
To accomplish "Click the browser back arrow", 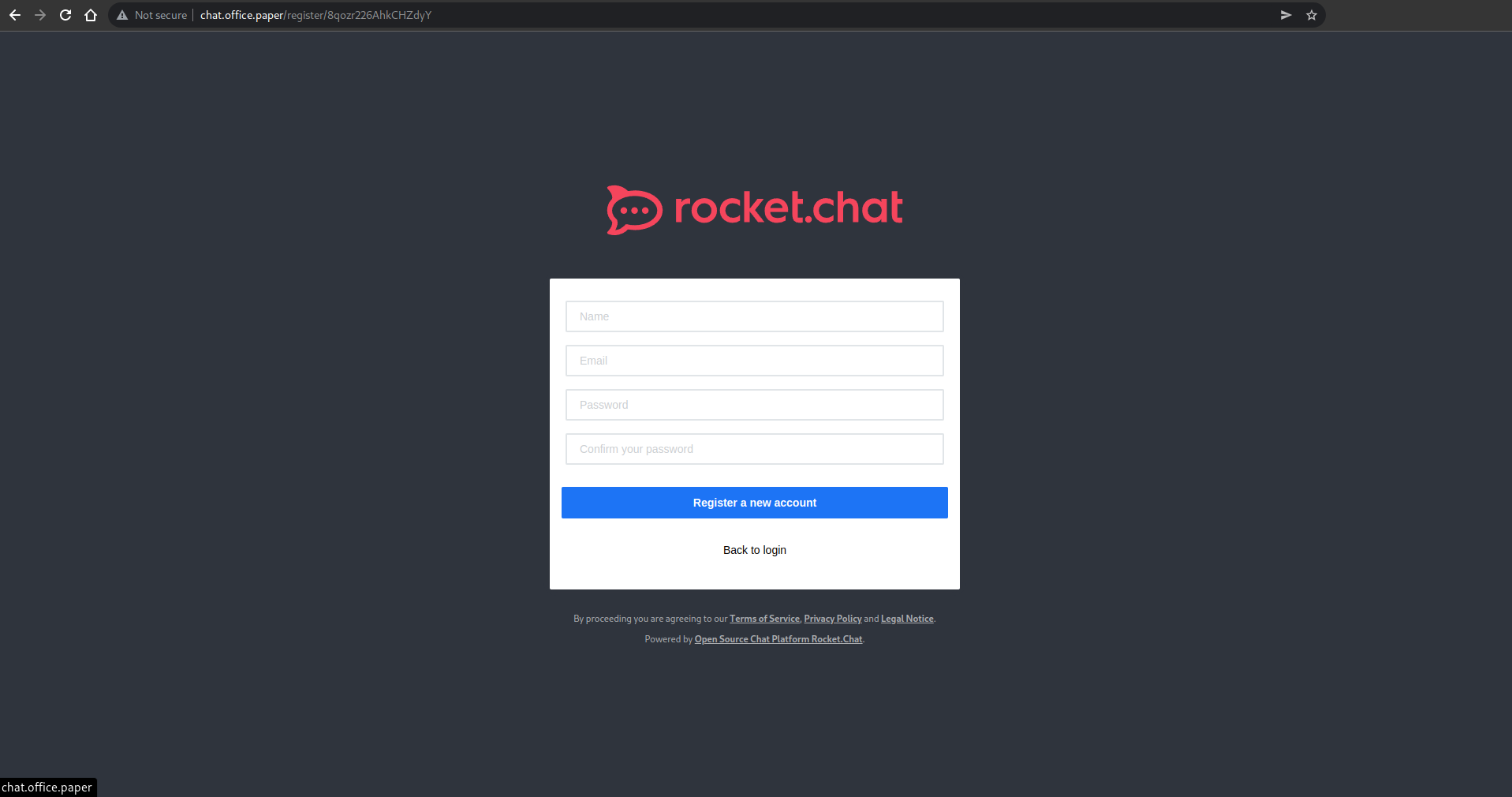I will tap(15, 15).
